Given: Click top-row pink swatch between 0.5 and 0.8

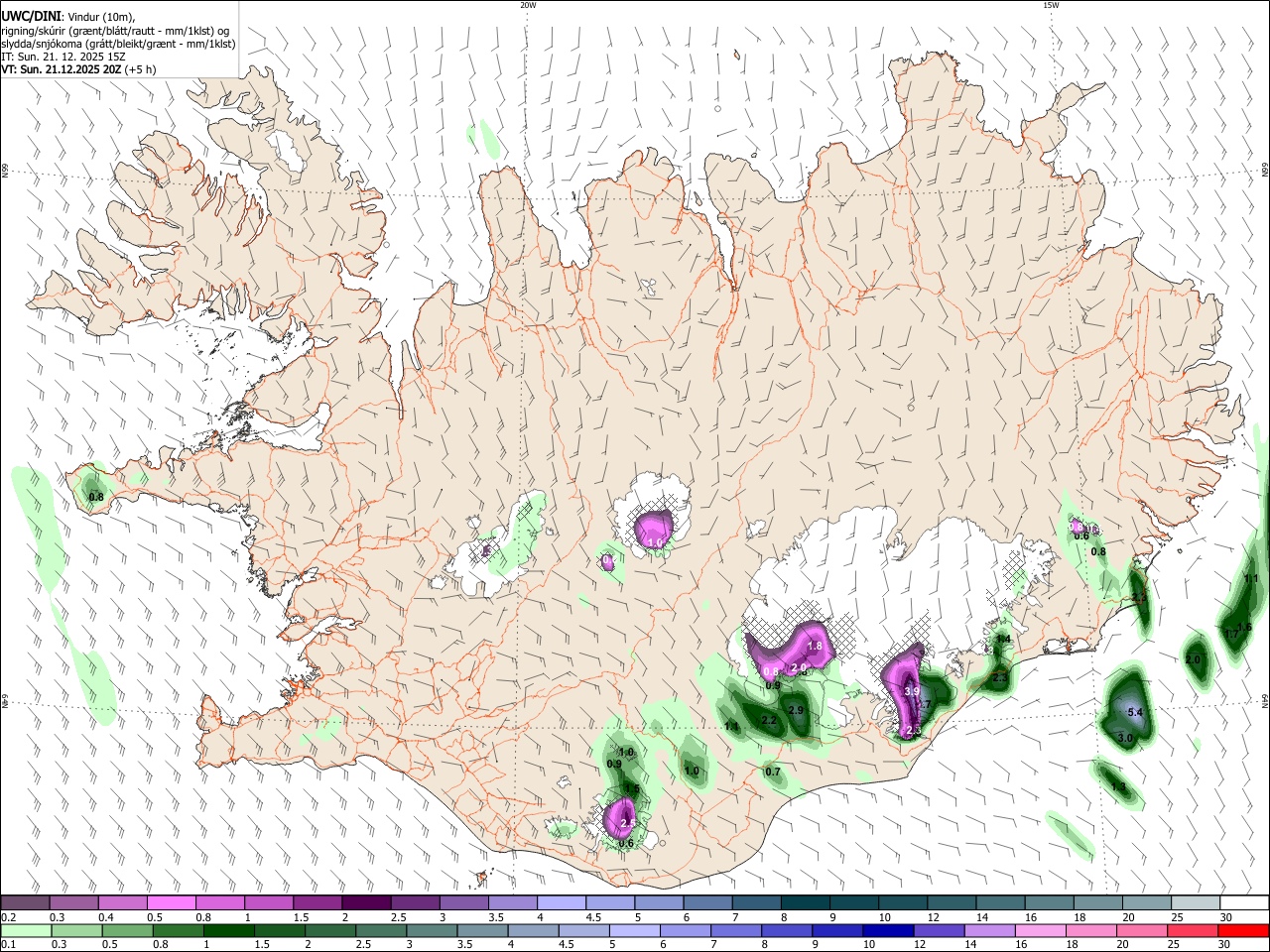Looking at the screenshot, I should (171, 903).
